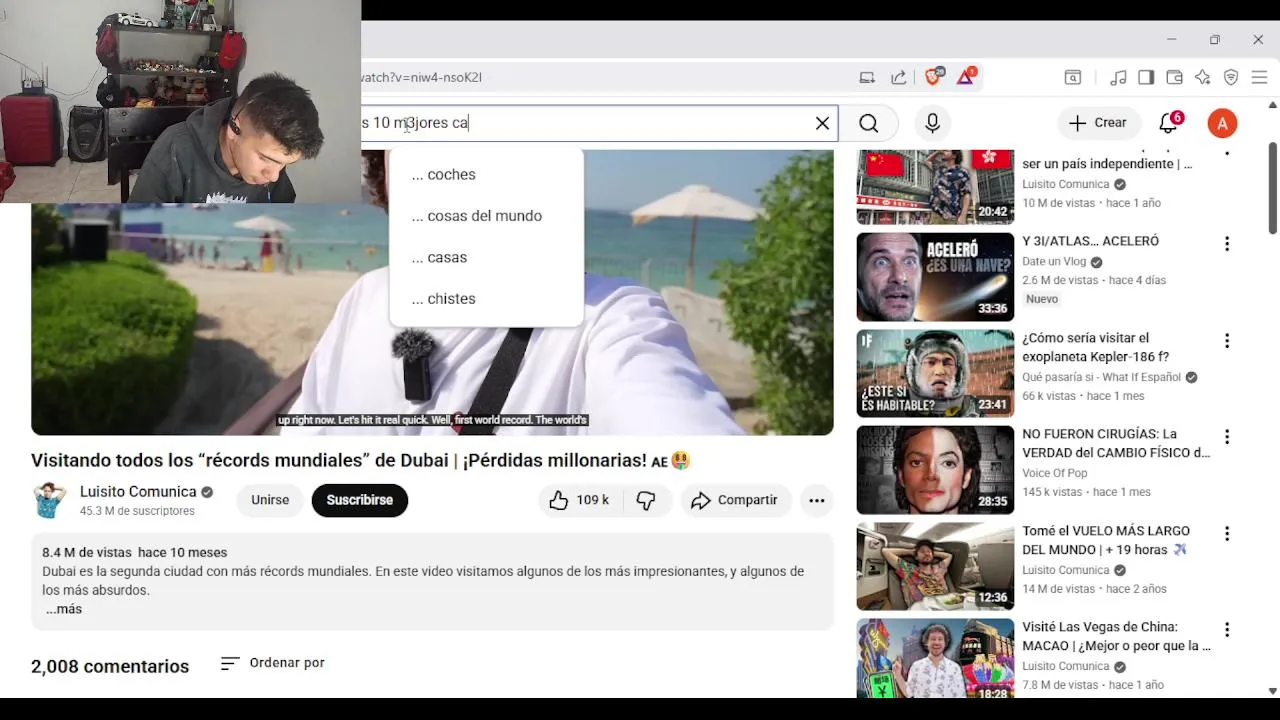Open the Luisito Comunica channel name link
Viewport: 1280px width, 720px height.
click(138, 491)
